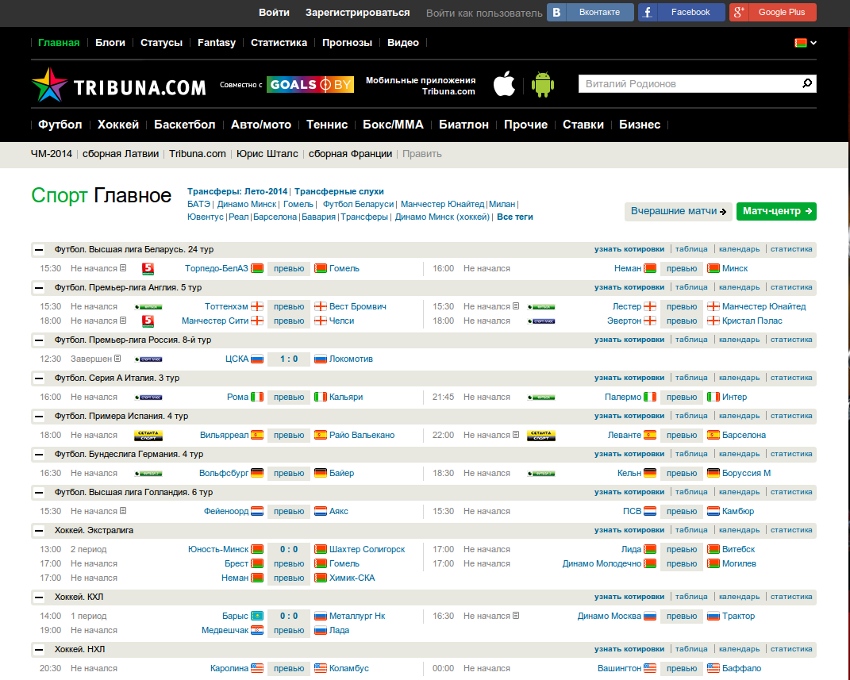Click the Goals.by logo
The image size is (850, 680).
click(x=310, y=85)
